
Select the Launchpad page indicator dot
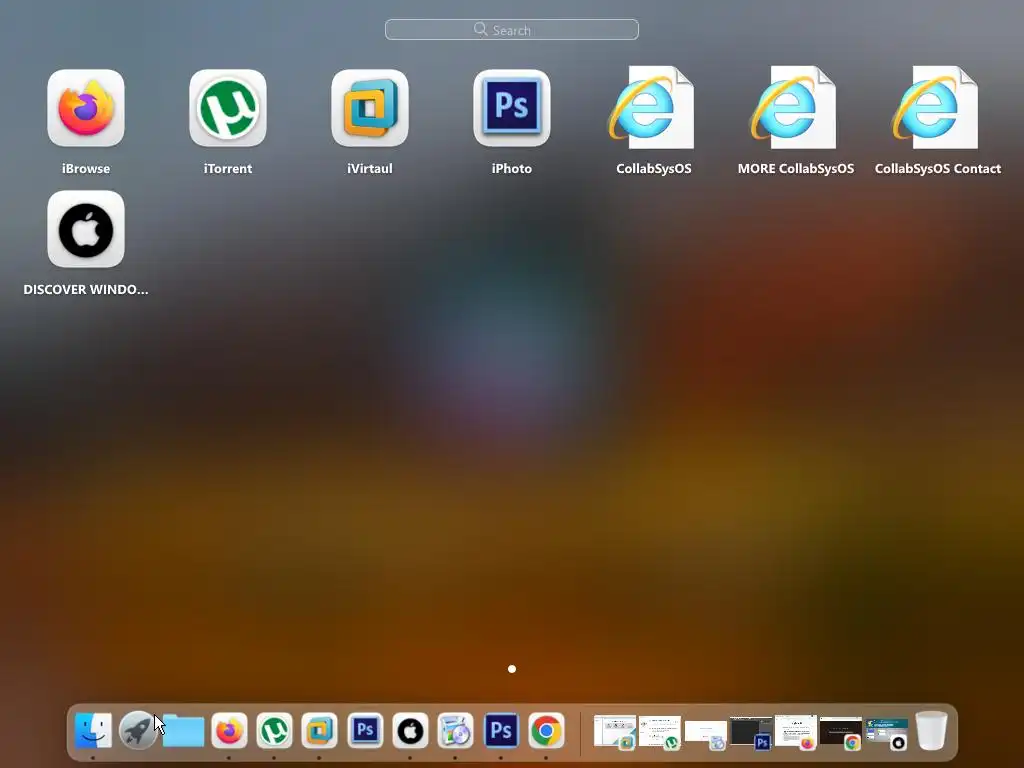[512, 669]
